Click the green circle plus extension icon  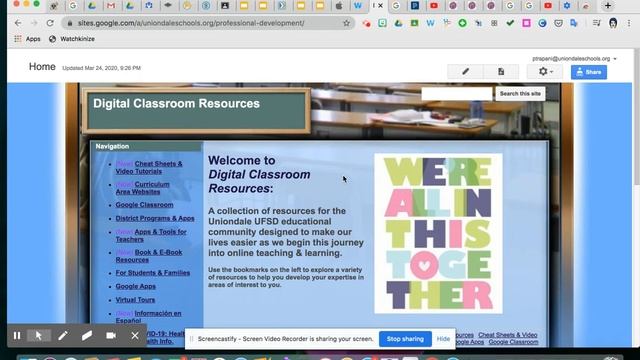coord(462,23)
